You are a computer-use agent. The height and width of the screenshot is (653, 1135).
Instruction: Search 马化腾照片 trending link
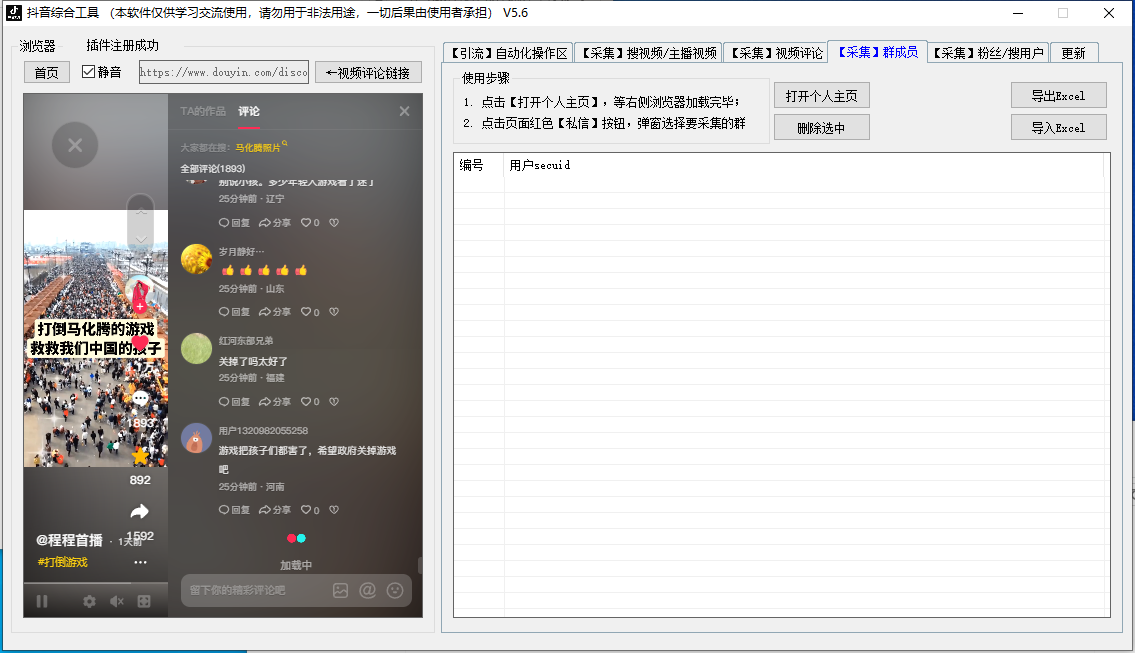[x=258, y=148]
